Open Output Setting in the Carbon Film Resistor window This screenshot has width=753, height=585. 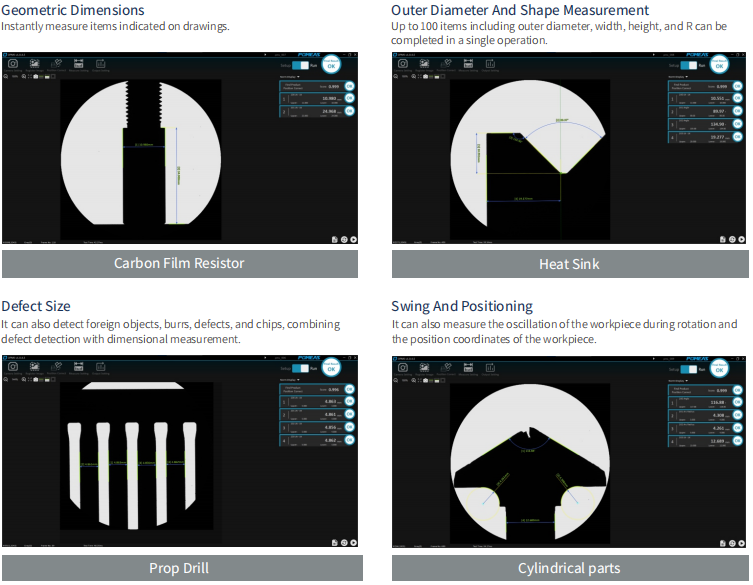101,64
